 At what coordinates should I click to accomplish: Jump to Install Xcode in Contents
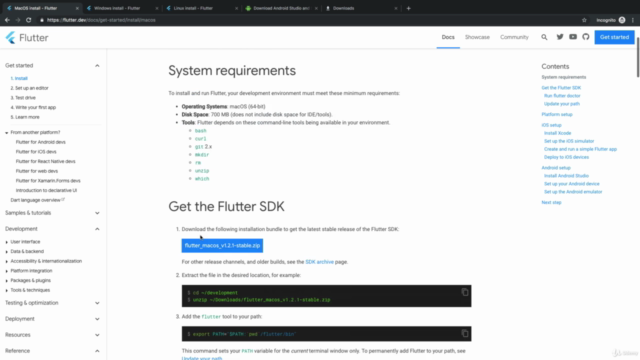558,133
